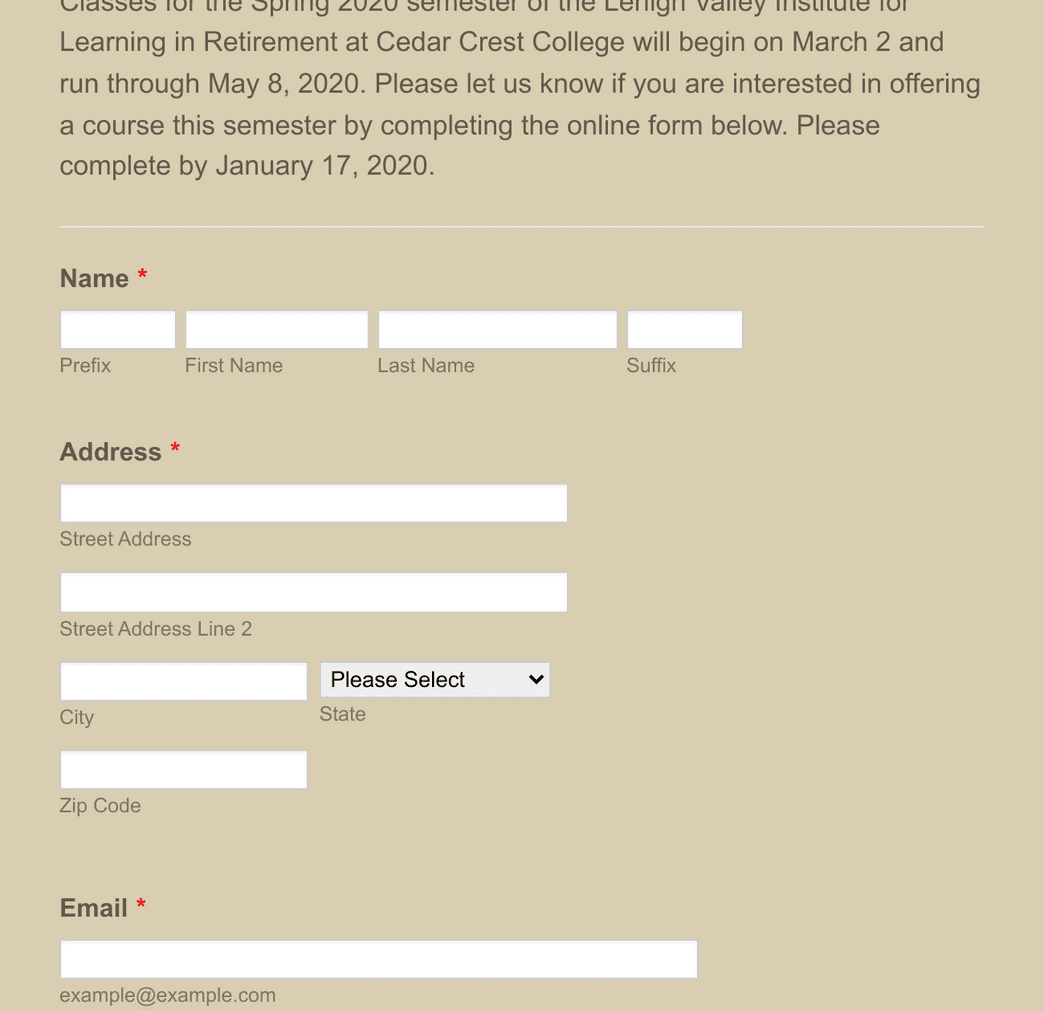
Task: Activate the Last Name entry box
Action: tap(497, 329)
